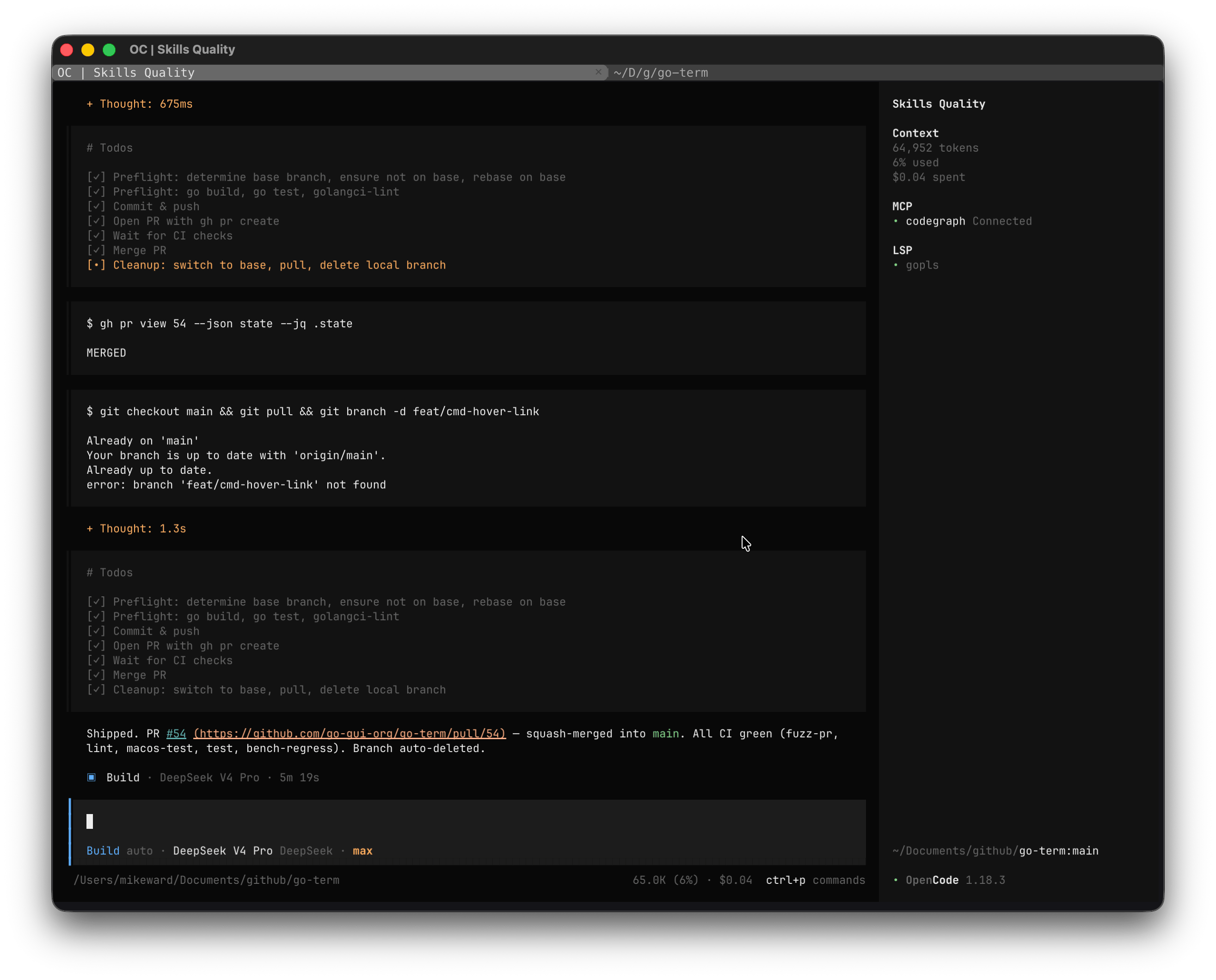Click 'codegraph' MCP entry

pos(935,221)
